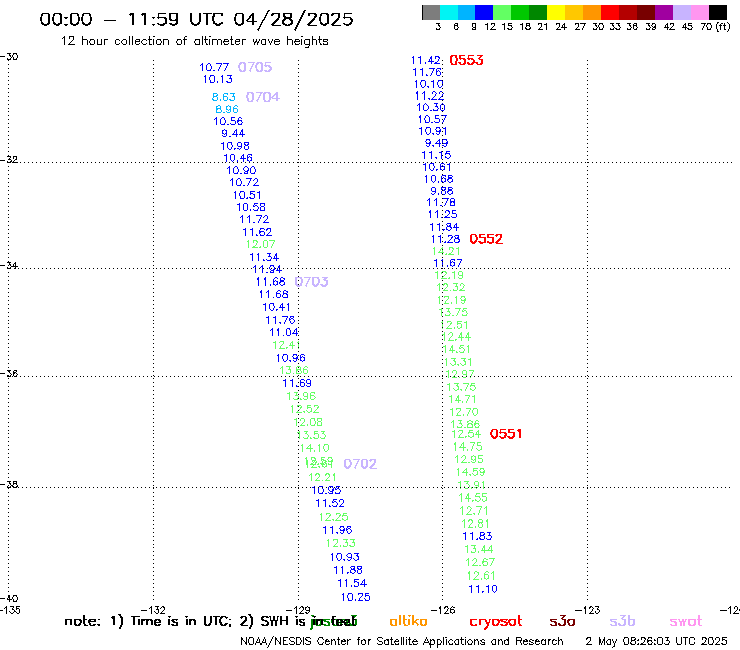Click the green value 14.71
Viewport: 740px width, 650px height.
[x=462, y=399]
